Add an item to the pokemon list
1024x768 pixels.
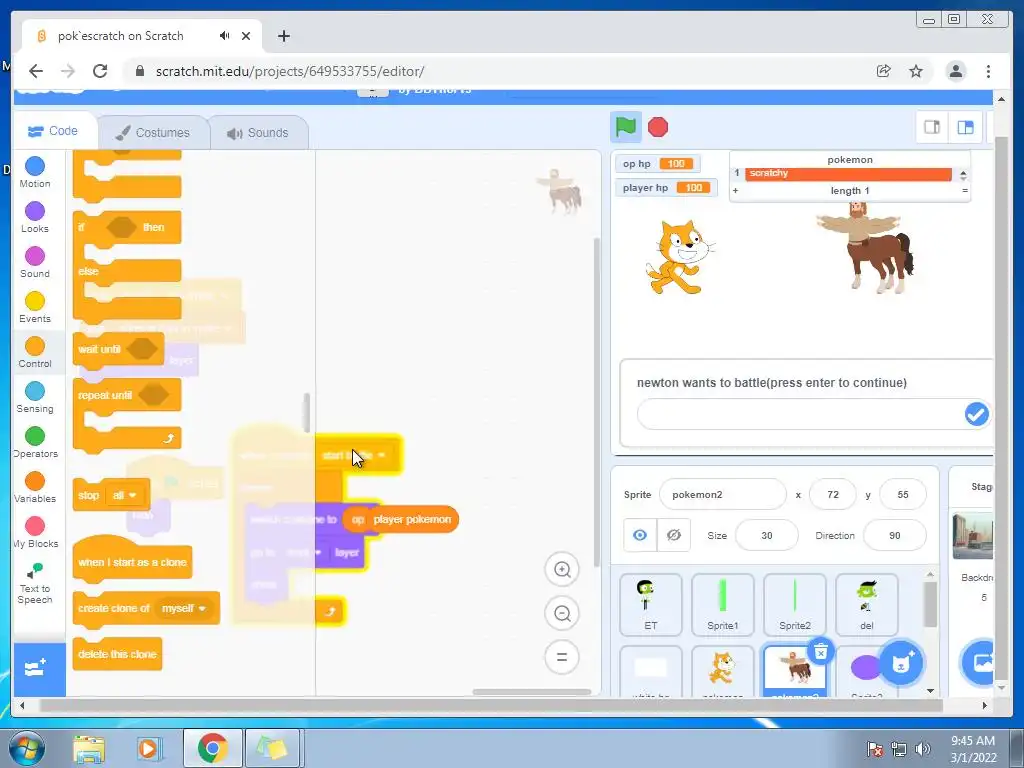point(735,191)
